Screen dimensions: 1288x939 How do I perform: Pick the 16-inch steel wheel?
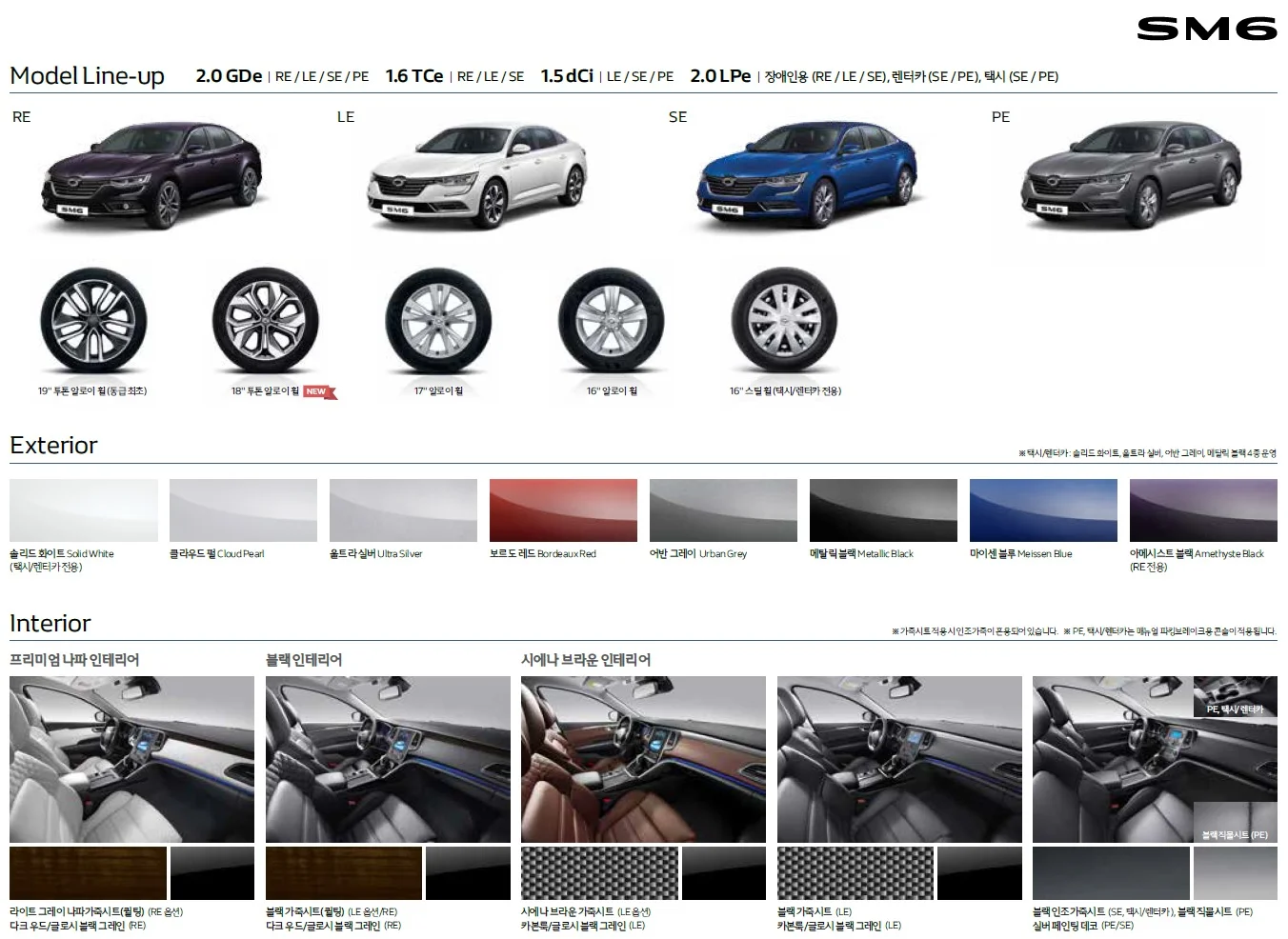pyautogui.click(x=784, y=319)
